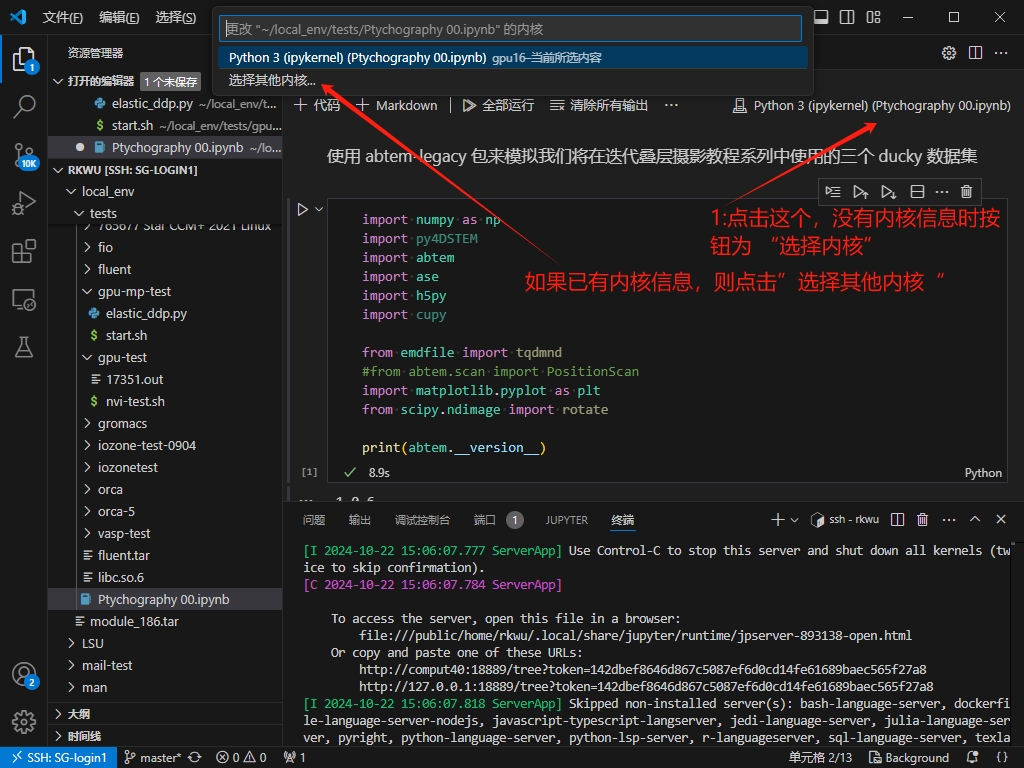Switch to 端口 panel tab

[x=485, y=520]
